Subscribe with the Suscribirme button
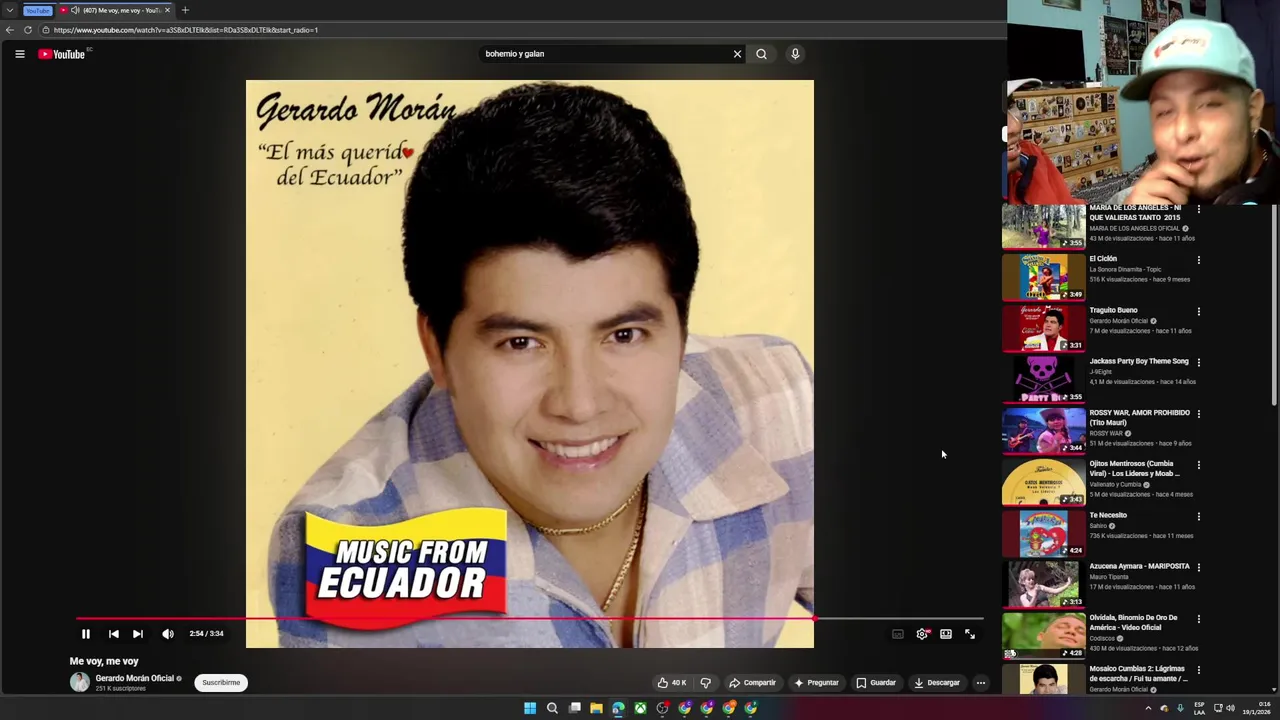The width and height of the screenshot is (1280, 720). [221, 683]
